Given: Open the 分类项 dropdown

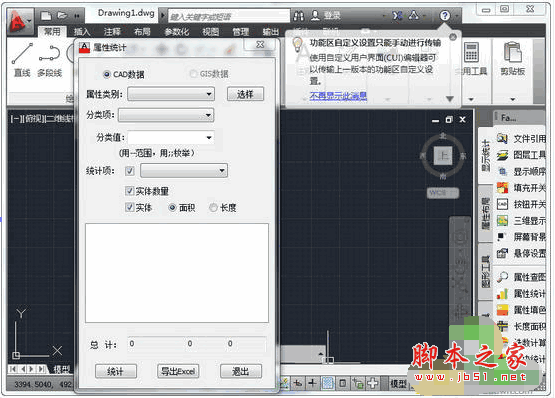Looking at the screenshot, I should point(166,115).
